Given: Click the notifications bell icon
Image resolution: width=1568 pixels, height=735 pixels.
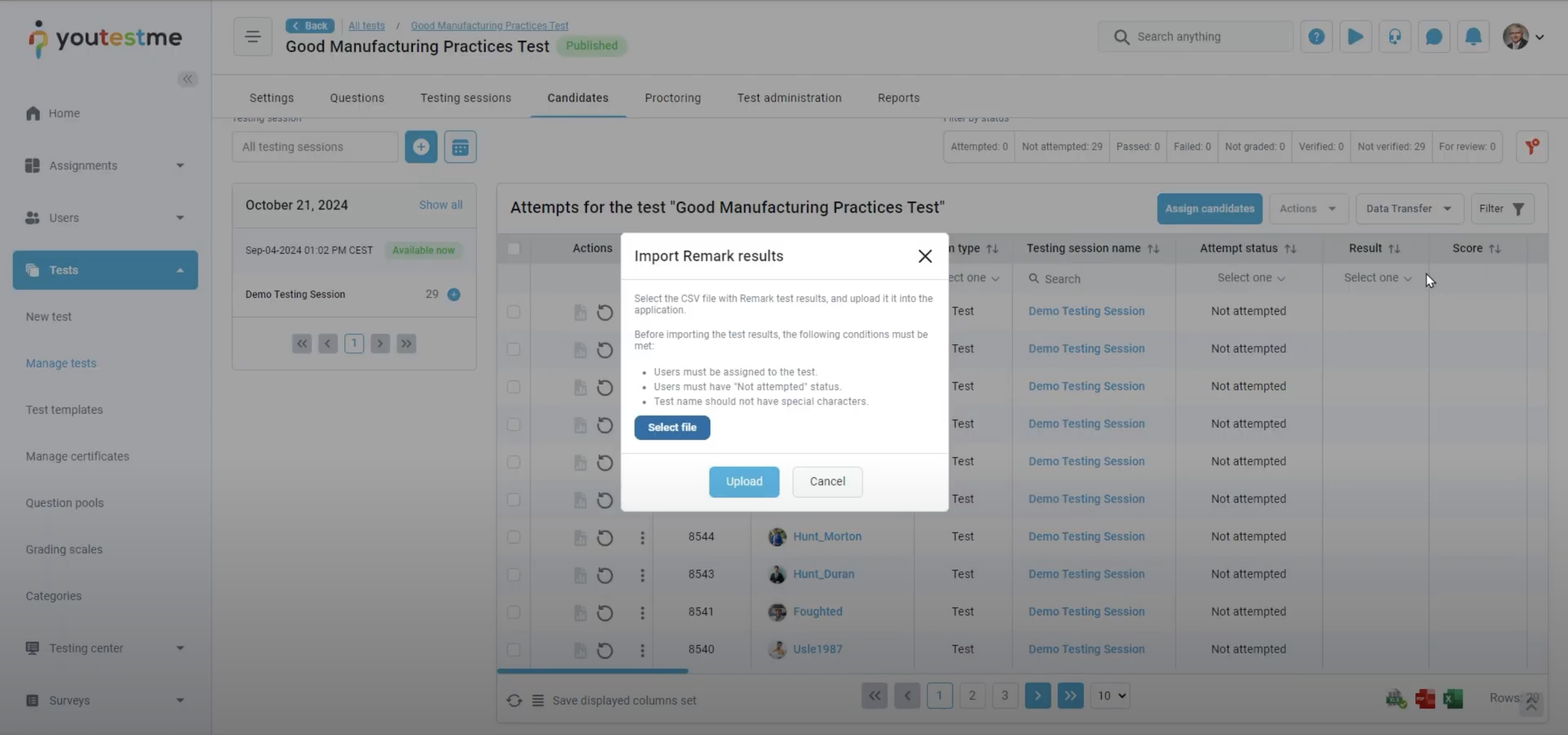Looking at the screenshot, I should [1472, 37].
